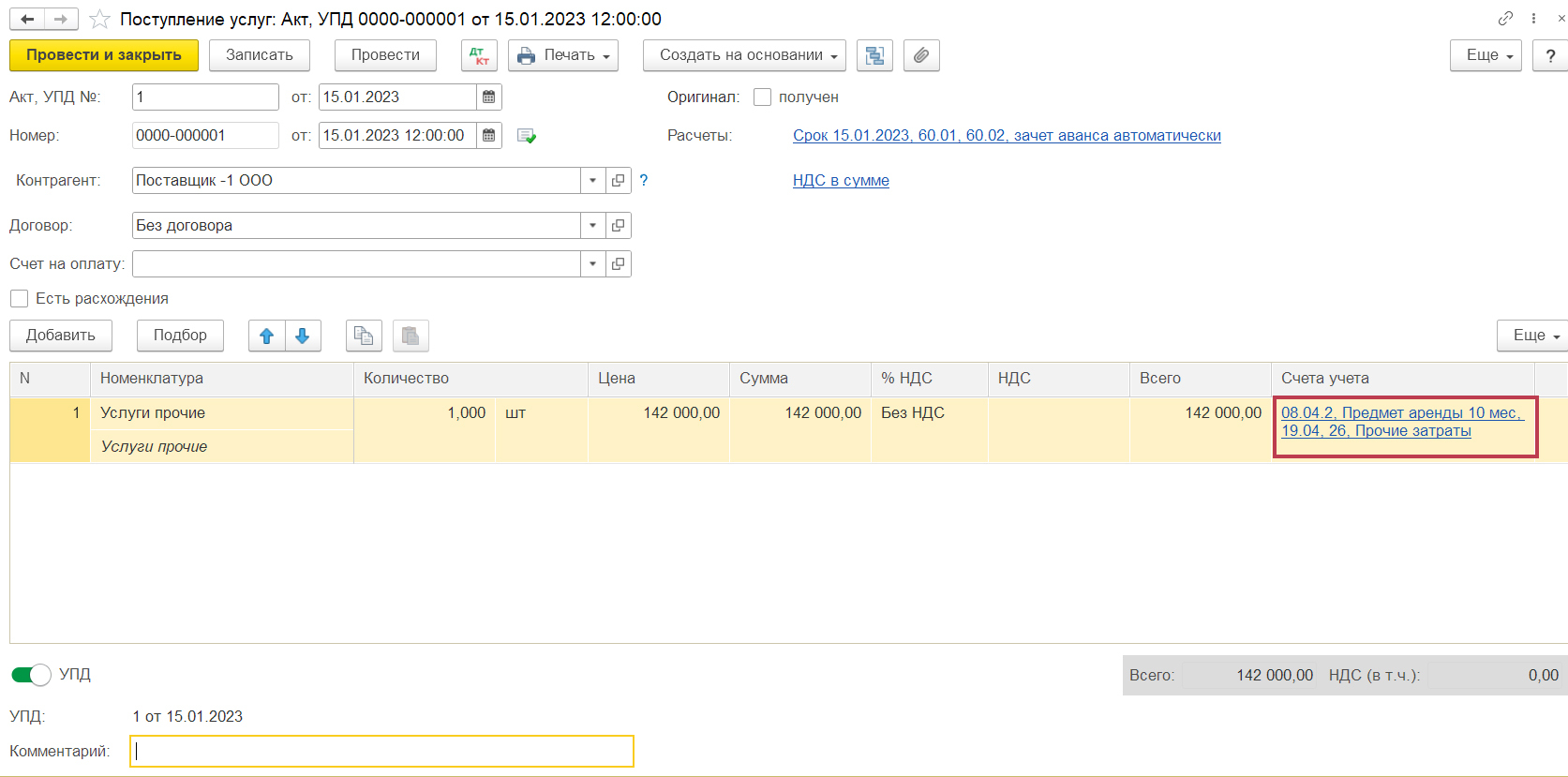Select Без НДС rate cell
This screenshot has height=777, width=1568.
pyautogui.click(x=929, y=413)
